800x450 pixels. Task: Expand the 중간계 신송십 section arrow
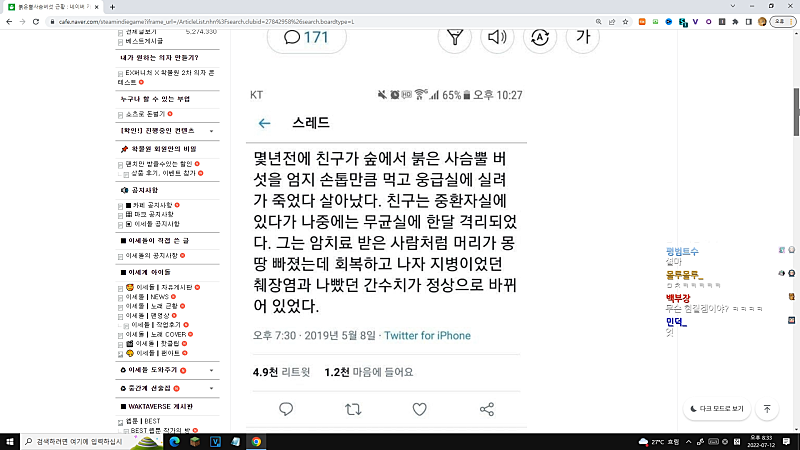tap(211, 389)
